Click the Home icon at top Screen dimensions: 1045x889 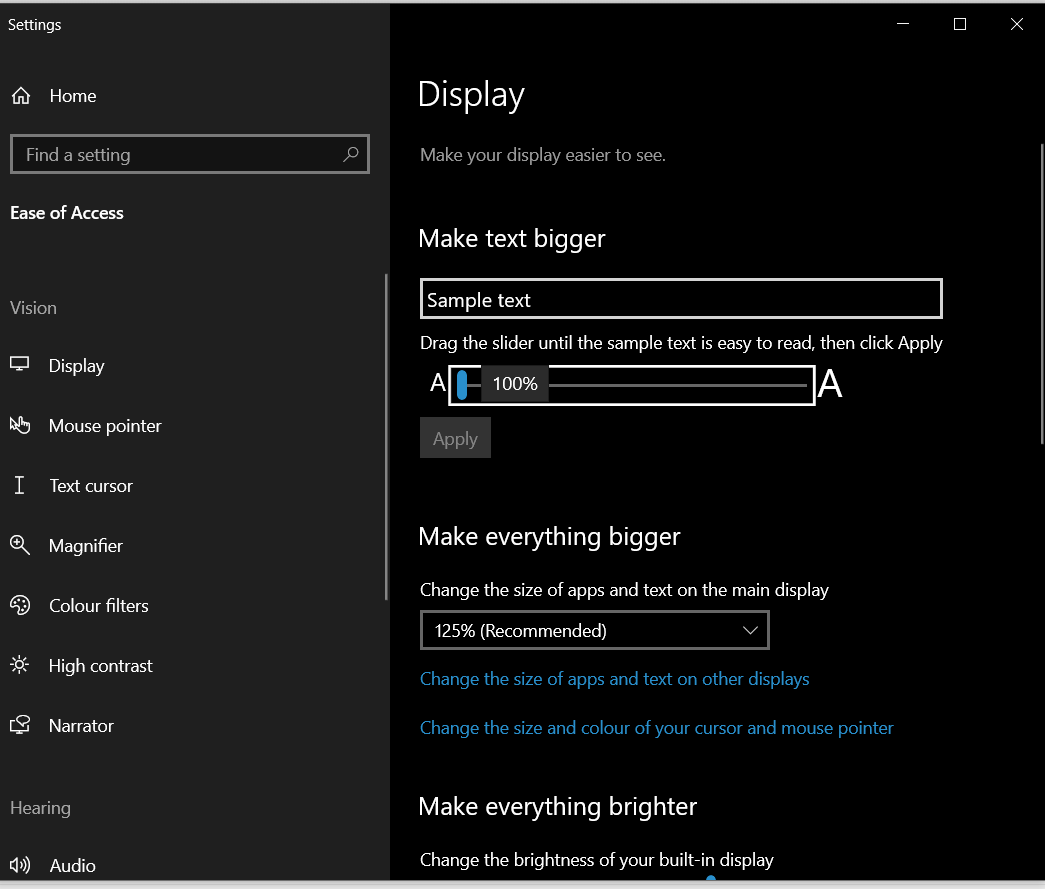[x=20, y=95]
